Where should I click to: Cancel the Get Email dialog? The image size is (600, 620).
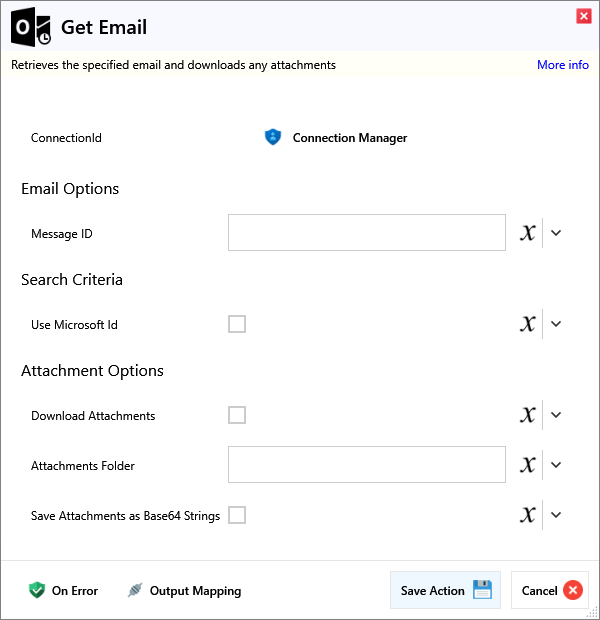click(550, 591)
